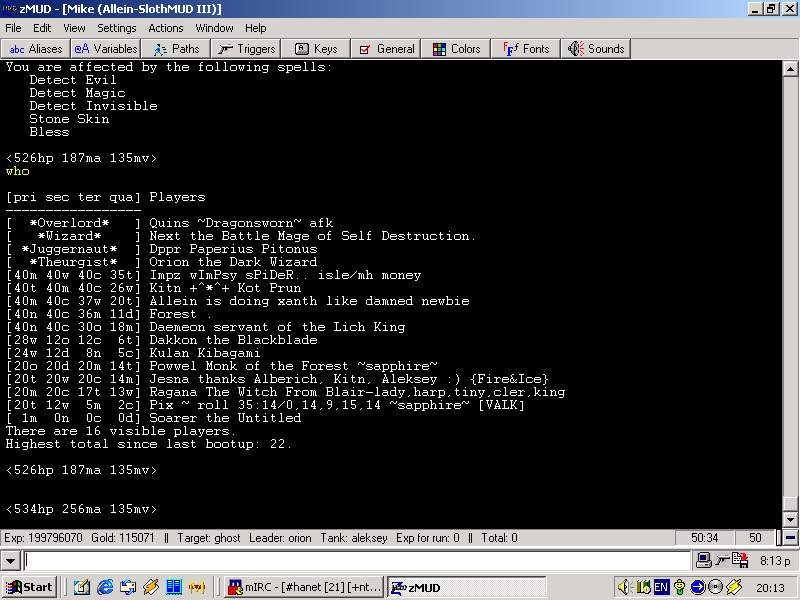Open the Edit menu
This screenshot has height=600, width=800.
pos(42,28)
